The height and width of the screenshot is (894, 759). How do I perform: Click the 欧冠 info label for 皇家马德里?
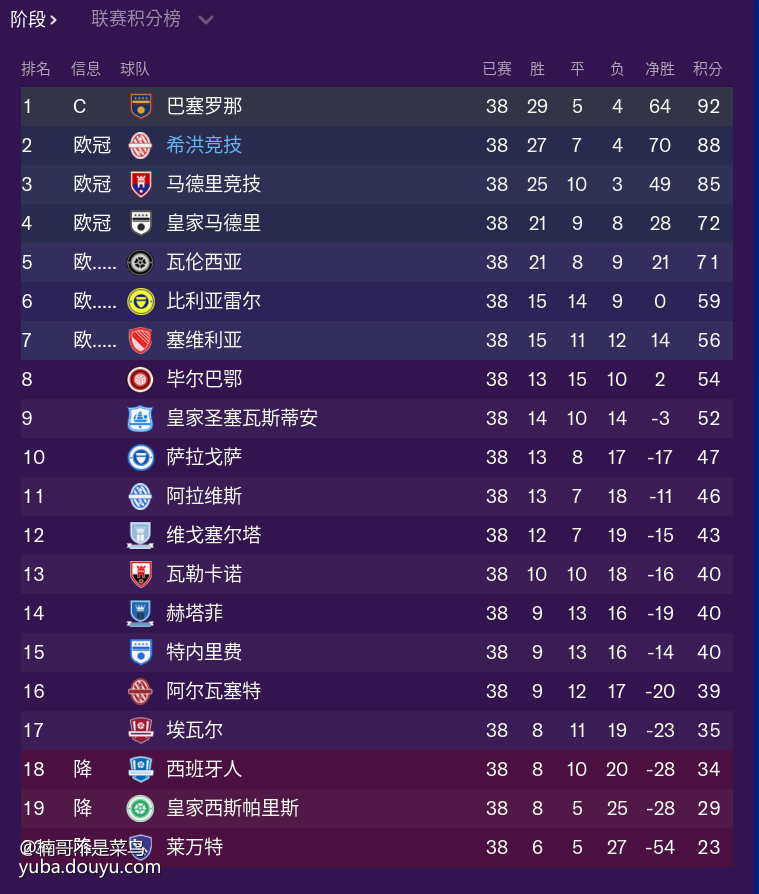coord(92,223)
